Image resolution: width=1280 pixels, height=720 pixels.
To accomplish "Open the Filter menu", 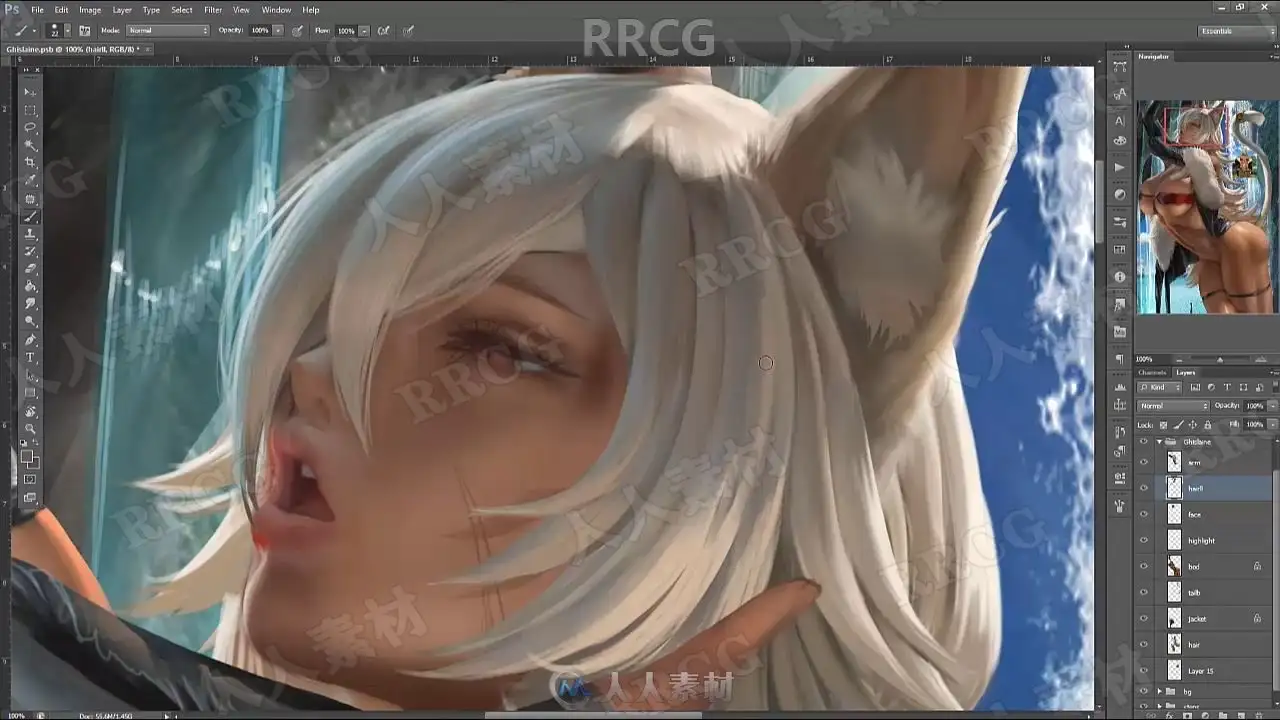I will tap(213, 10).
